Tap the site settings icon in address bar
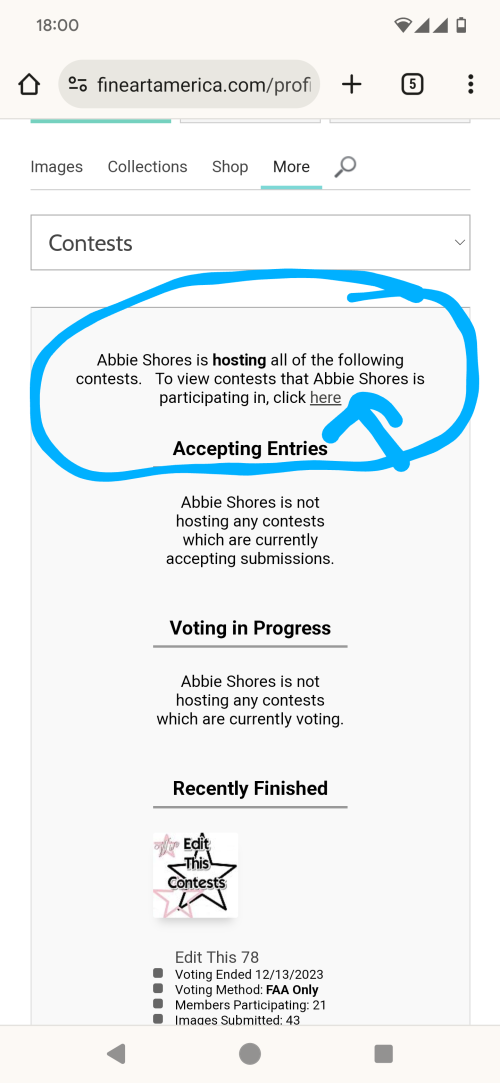 [x=77, y=85]
